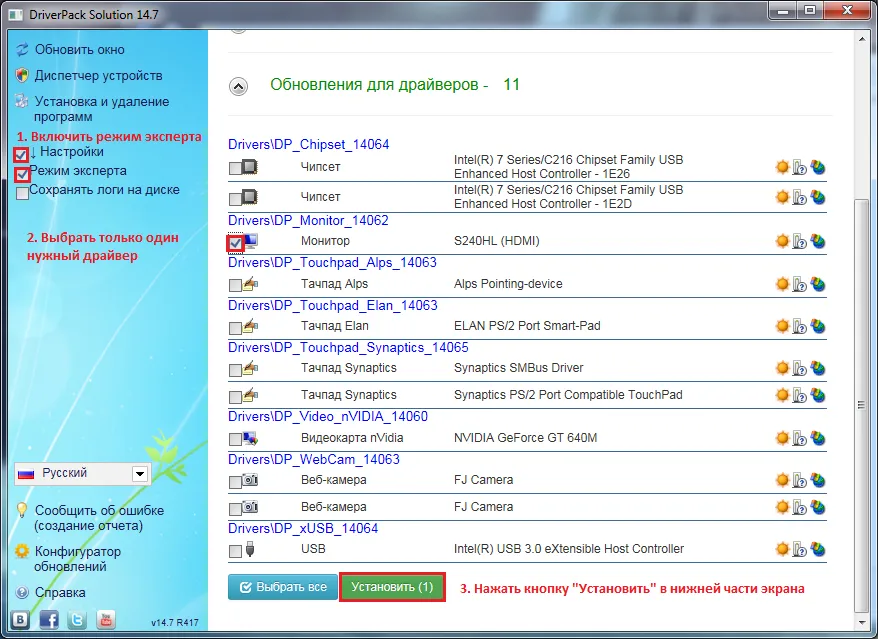Click sun icon for Synaptics SMBus Driver
The image size is (878, 639).
(782, 368)
